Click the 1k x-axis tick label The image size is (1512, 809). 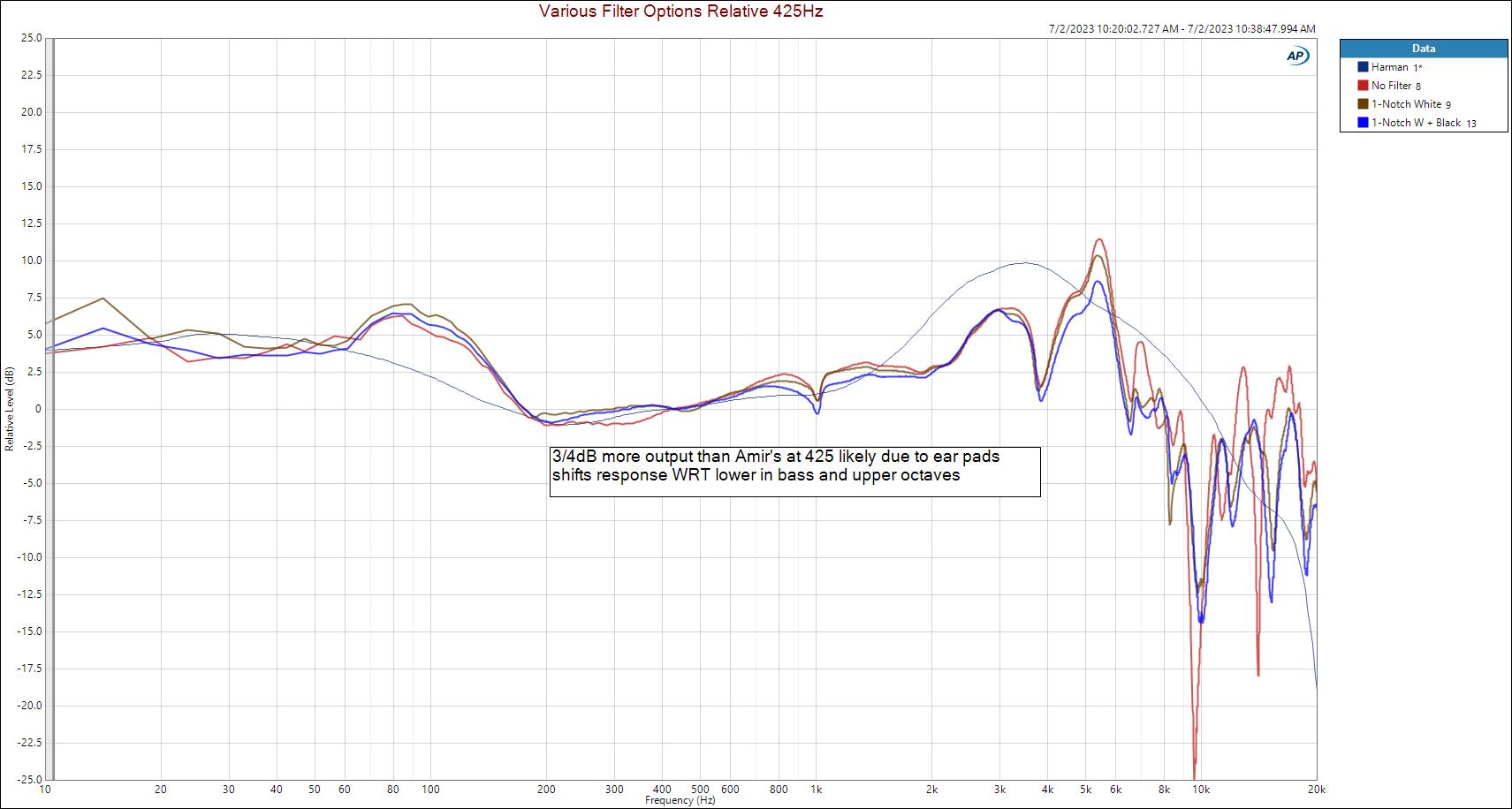coord(817,790)
